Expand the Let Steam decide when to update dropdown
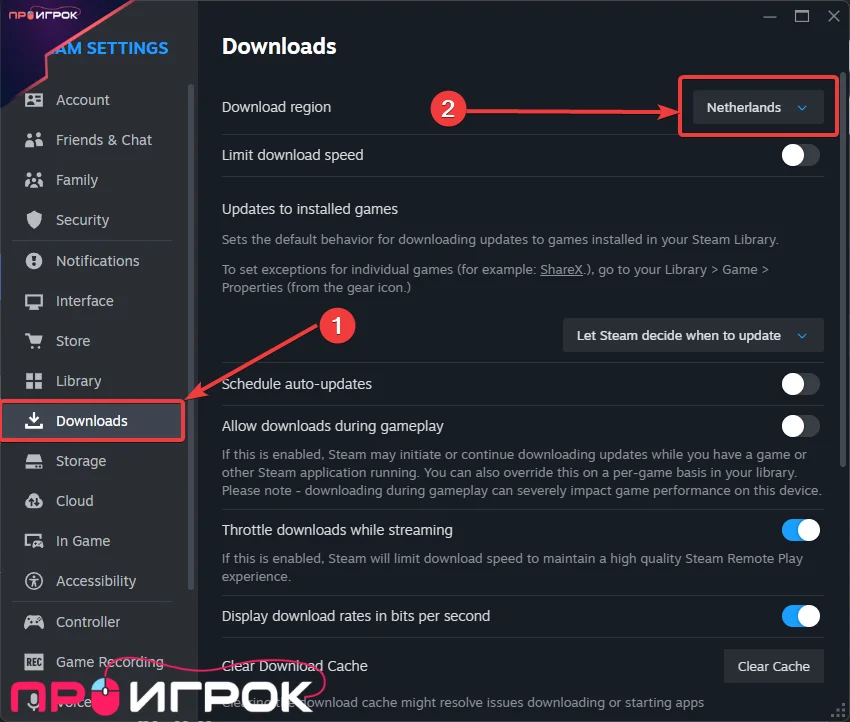The height and width of the screenshot is (722, 850). coord(692,336)
